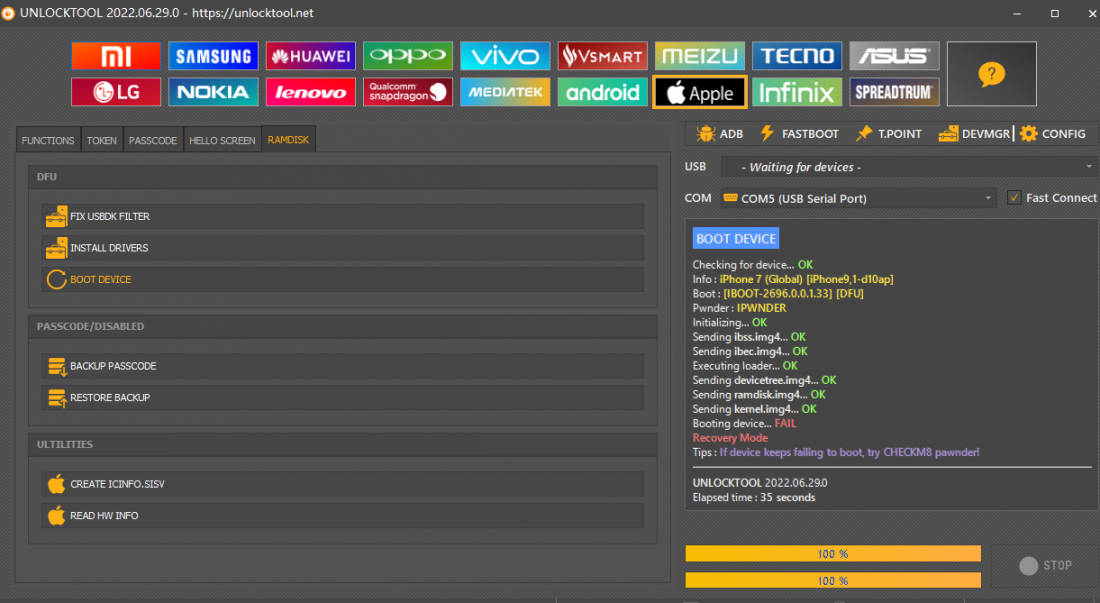Click the 'Recovery Mode' log line
The width and height of the screenshot is (1100, 603).
point(730,438)
